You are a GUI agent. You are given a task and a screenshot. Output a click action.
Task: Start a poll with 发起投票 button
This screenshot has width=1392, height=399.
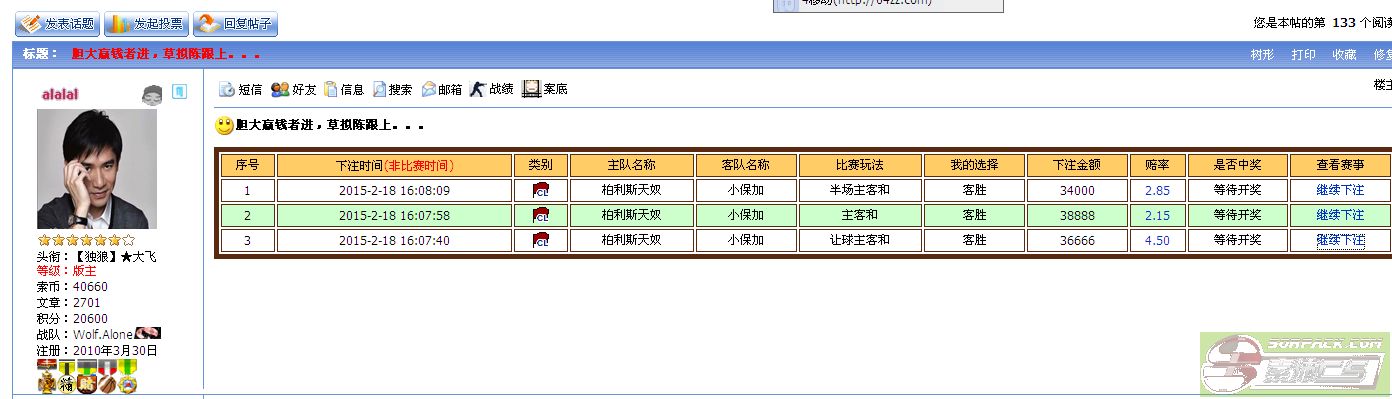tap(146, 24)
